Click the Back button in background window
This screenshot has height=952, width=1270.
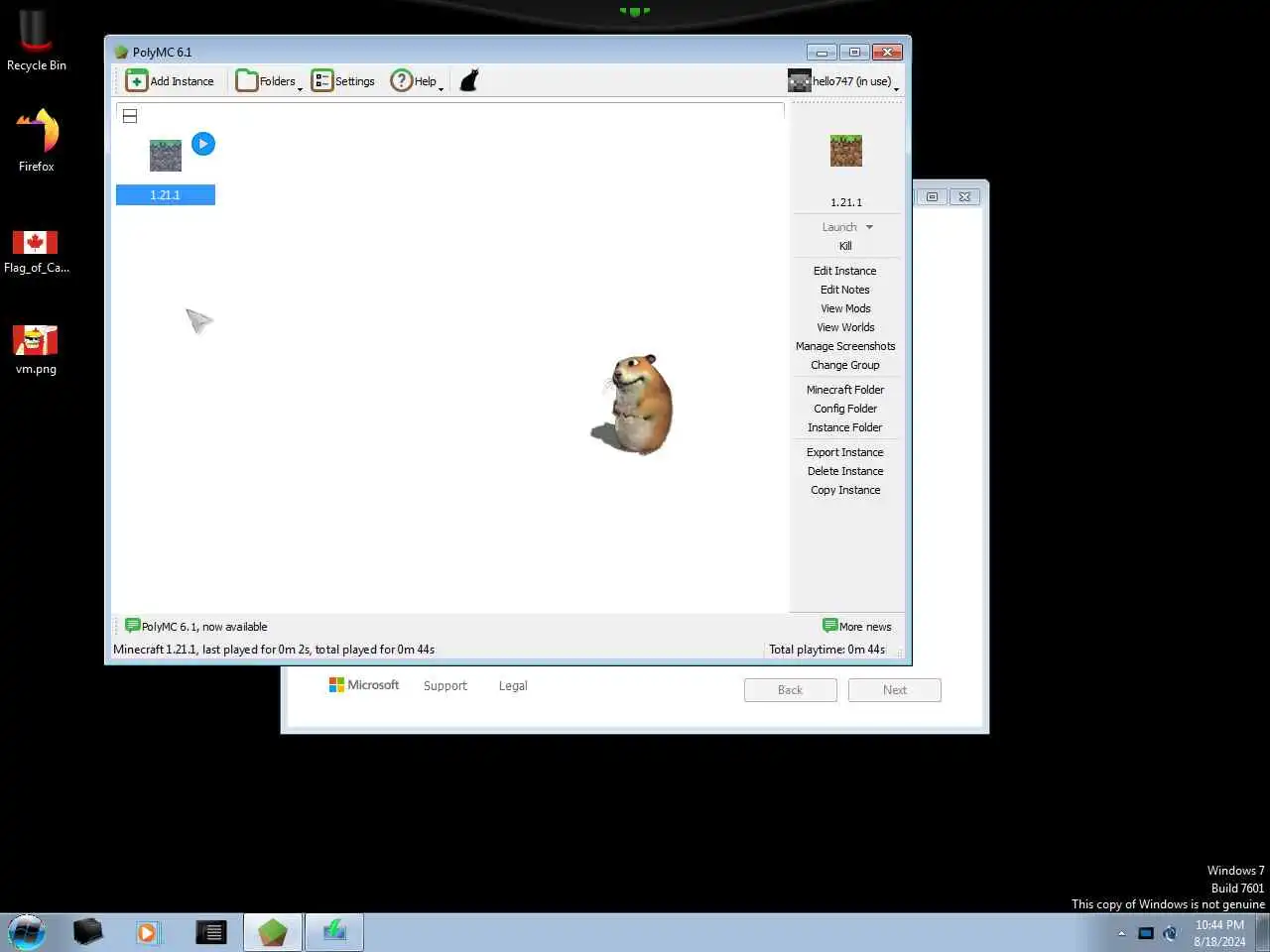[791, 690]
